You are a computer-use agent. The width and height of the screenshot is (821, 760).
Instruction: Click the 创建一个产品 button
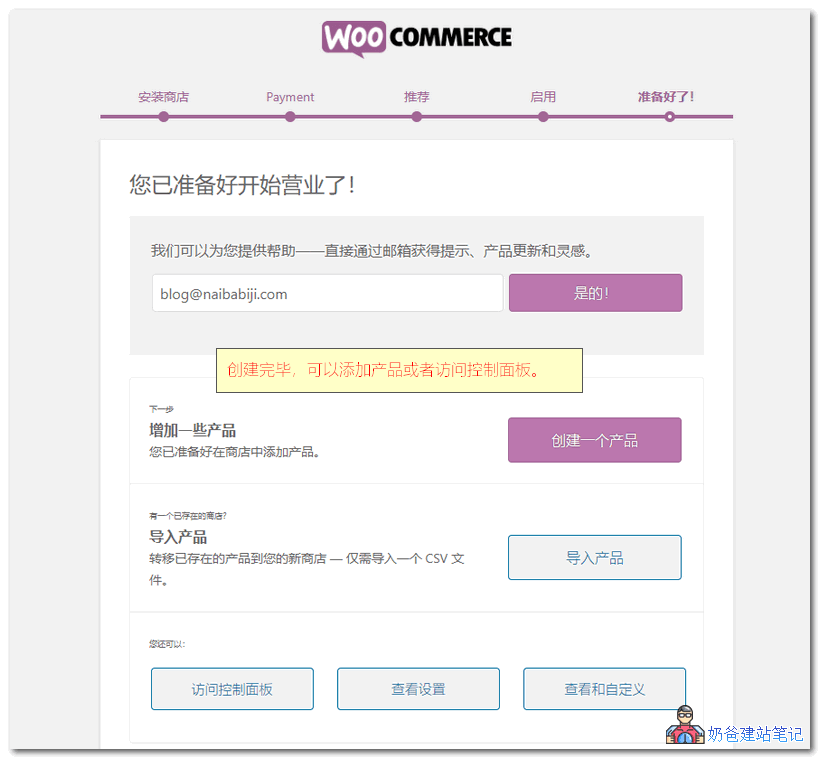pos(594,440)
